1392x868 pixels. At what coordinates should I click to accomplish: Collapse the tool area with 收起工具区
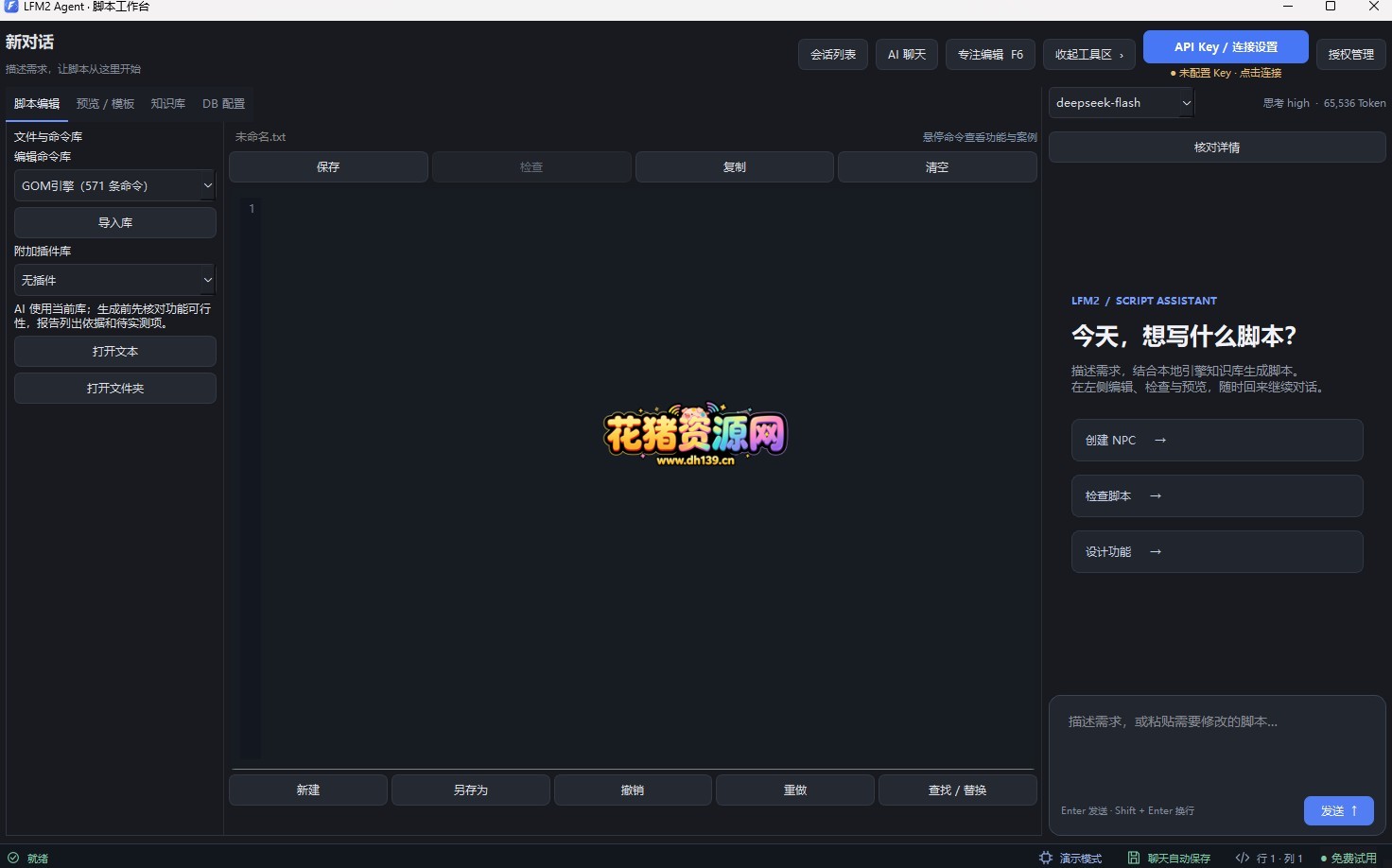coord(1088,55)
